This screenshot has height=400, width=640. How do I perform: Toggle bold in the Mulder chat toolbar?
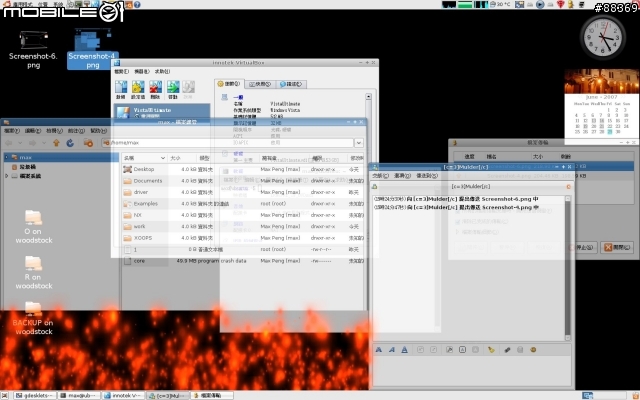click(379, 350)
